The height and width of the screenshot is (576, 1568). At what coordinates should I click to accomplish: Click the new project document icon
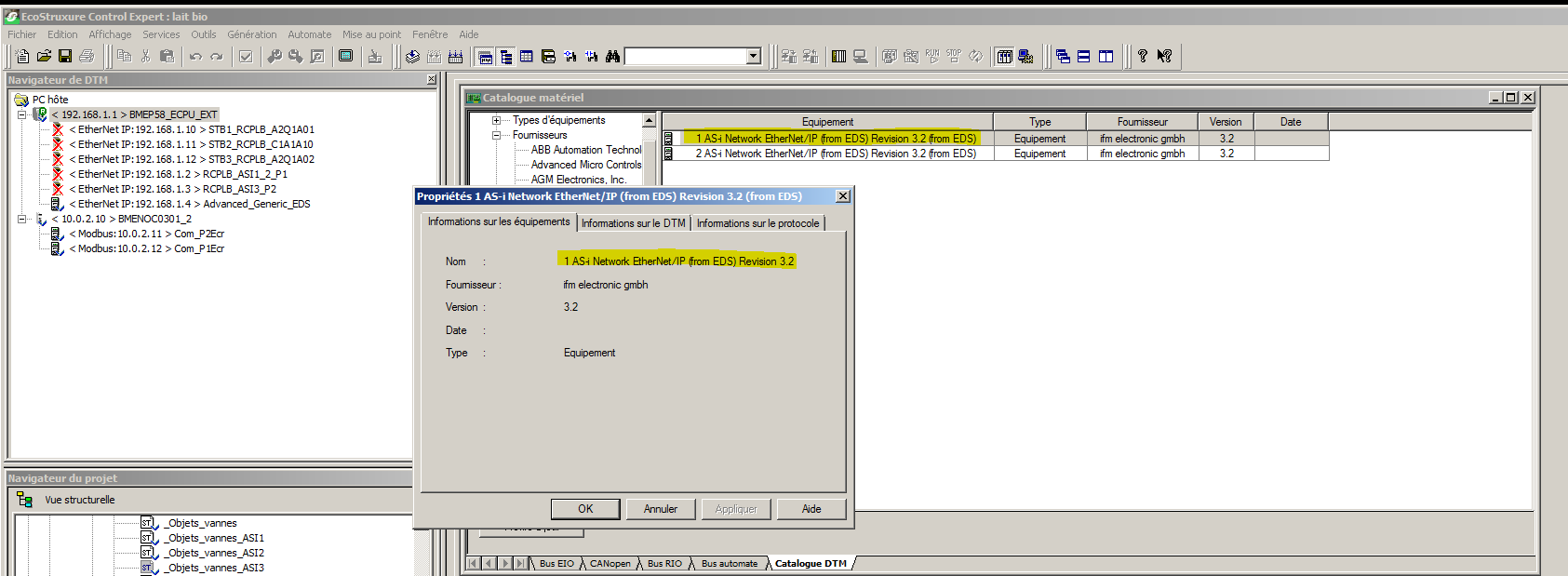(x=22, y=57)
